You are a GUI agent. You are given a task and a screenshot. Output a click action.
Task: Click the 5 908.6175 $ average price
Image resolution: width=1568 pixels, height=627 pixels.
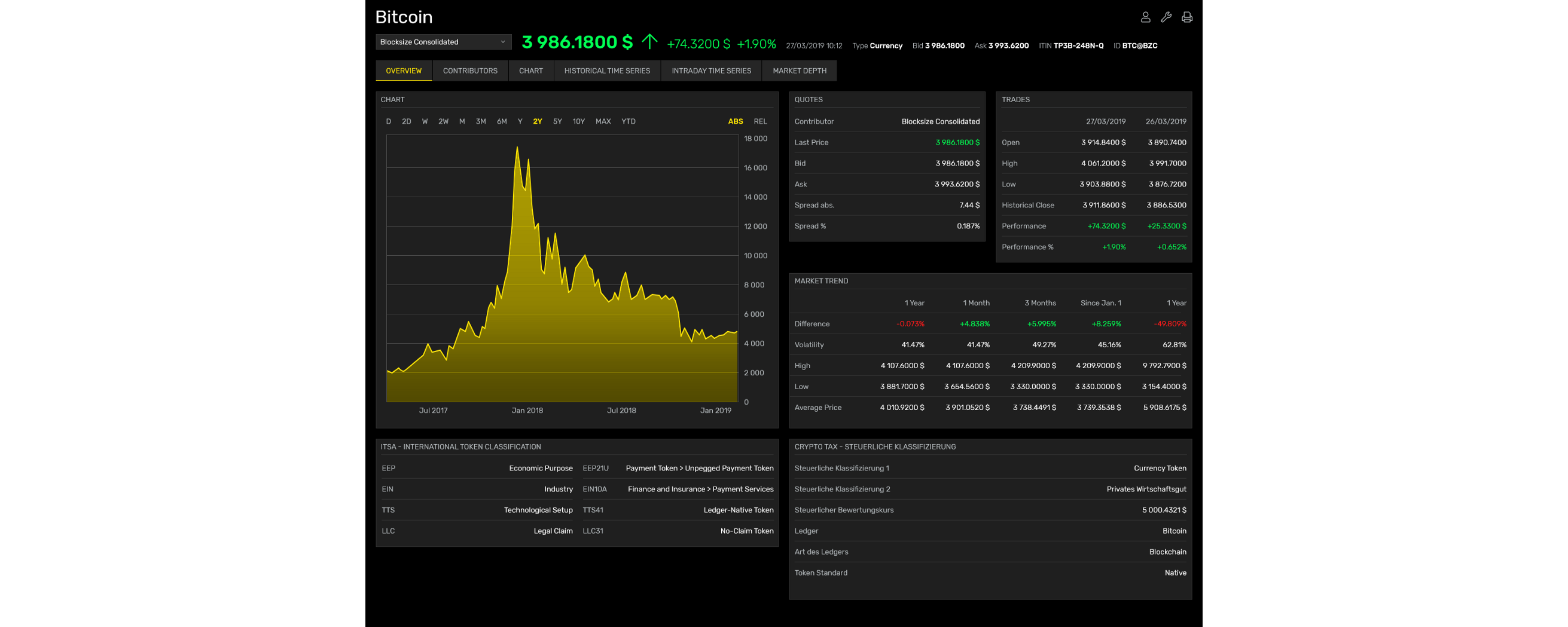coord(1164,408)
